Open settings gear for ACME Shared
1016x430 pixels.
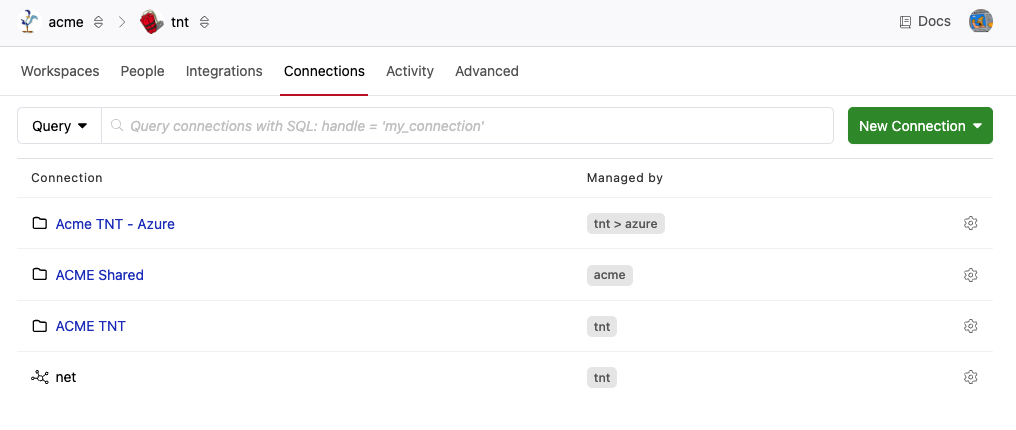[x=970, y=275]
